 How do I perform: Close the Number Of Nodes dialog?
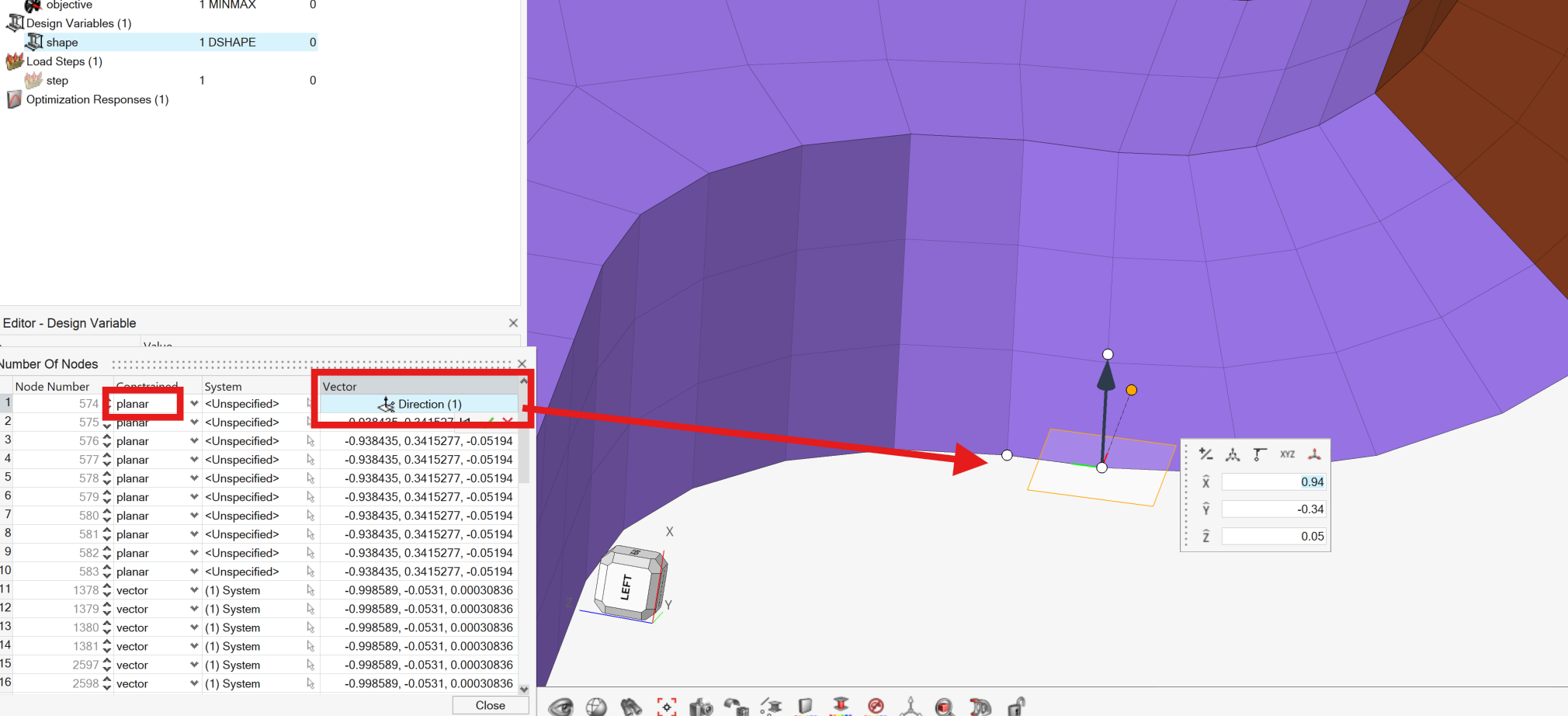tap(522, 363)
